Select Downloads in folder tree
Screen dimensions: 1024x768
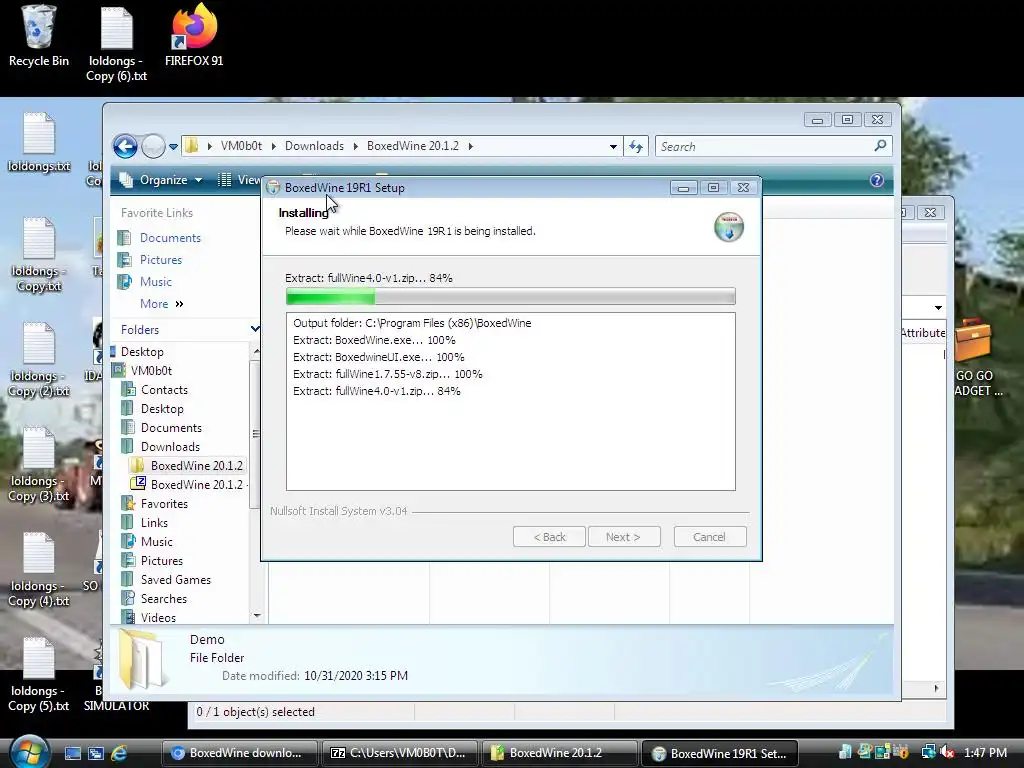170,447
